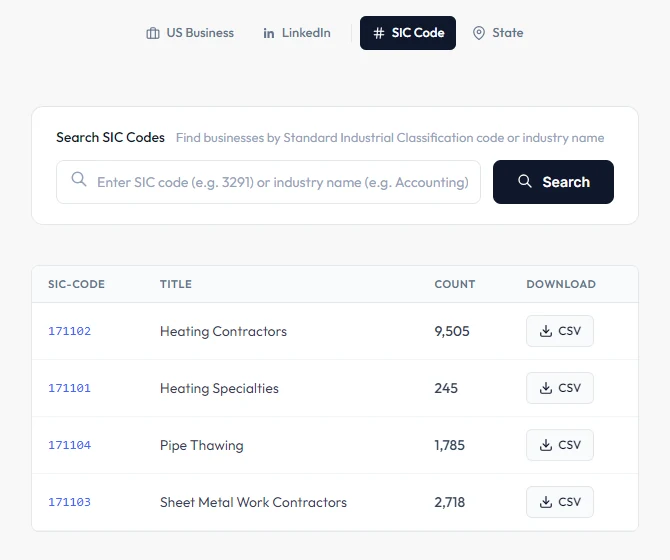Download CSV for Heating Contractors
Viewport: 670px width, 560px height.
coord(560,331)
